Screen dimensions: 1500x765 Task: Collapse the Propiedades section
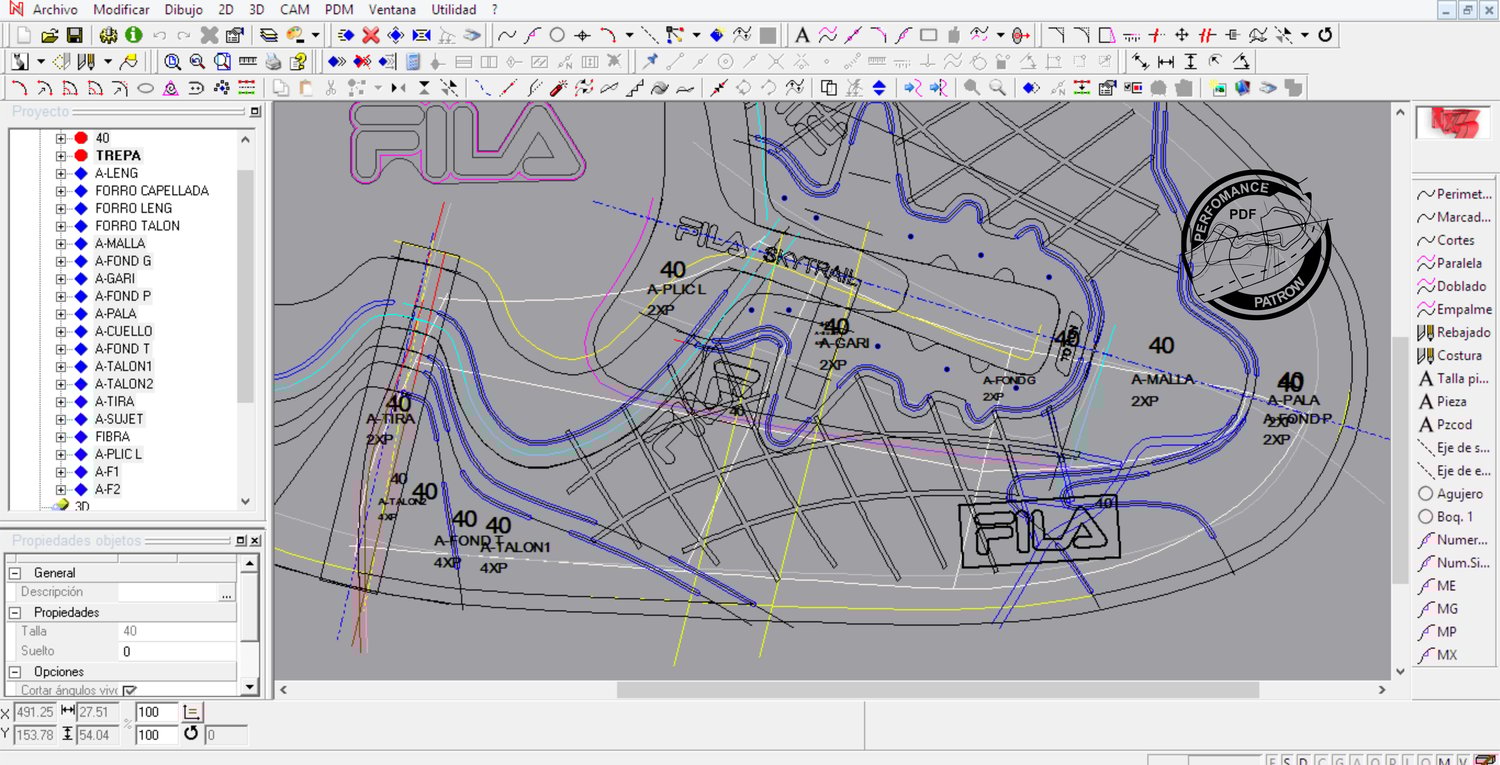point(15,612)
